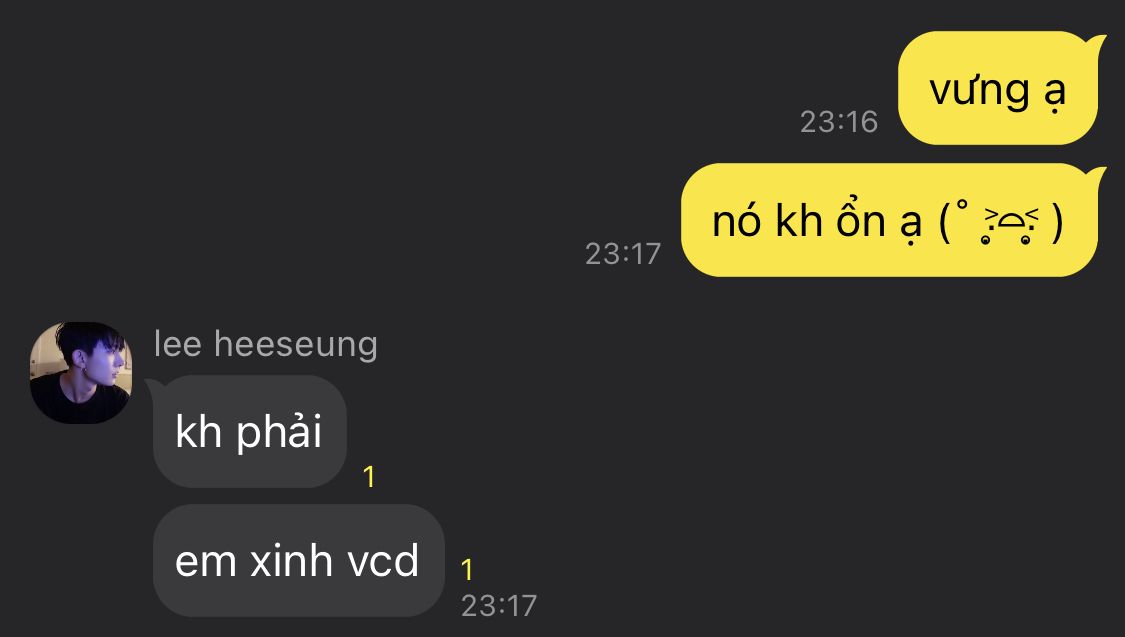The height and width of the screenshot is (637, 1125).
Task: Click the unread count 1 beside "kh phải"
Action: point(369,477)
